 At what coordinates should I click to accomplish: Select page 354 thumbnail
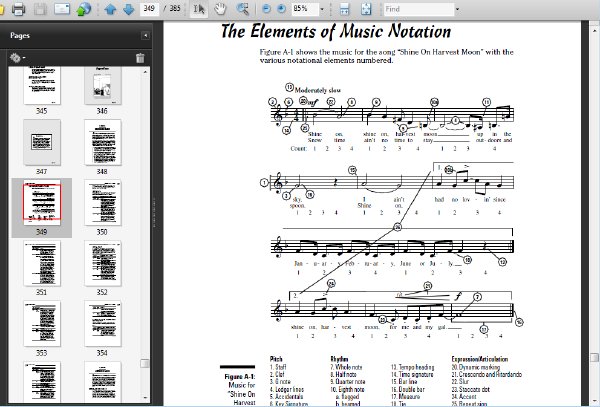pos(103,324)
